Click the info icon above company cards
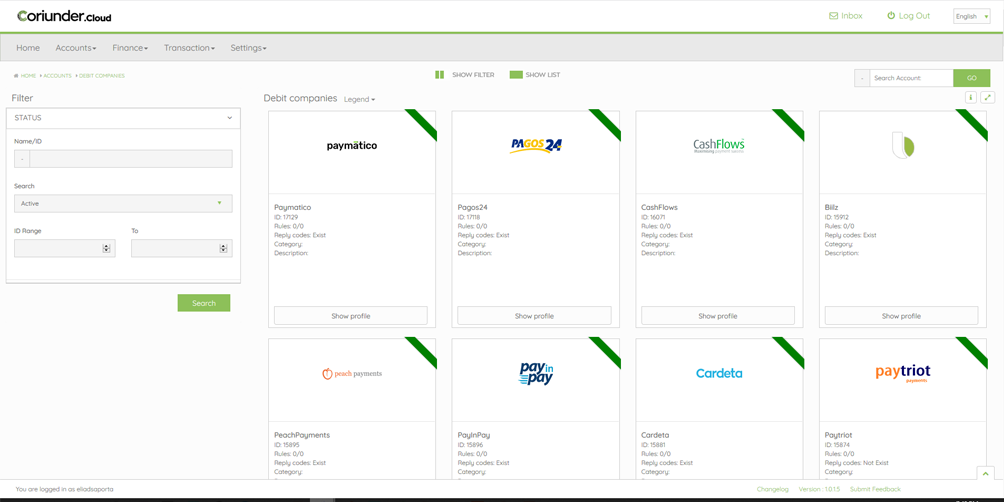Viewport: 1004px width, 502px height. pos(970,98)
